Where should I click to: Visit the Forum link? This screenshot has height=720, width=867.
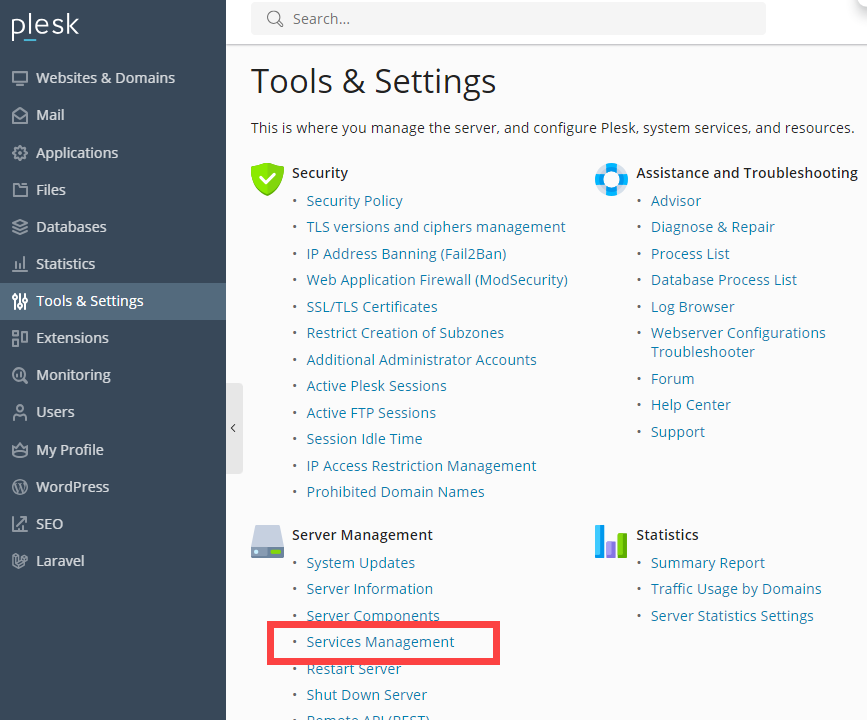pos(672,379)
